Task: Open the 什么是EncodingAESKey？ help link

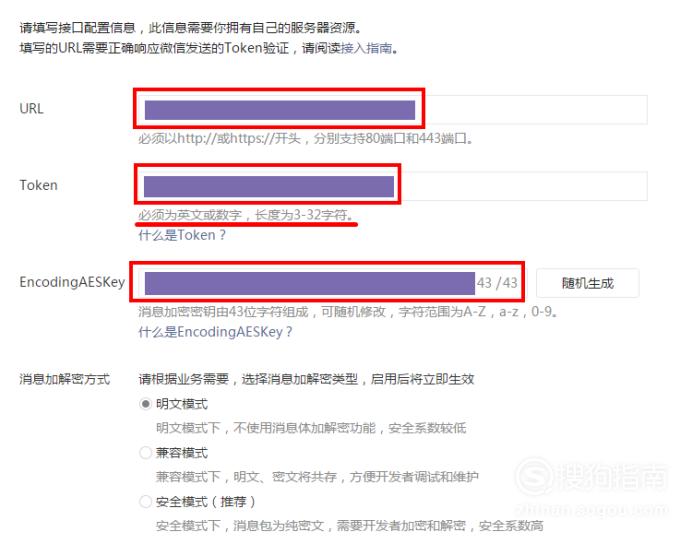Action: [x=215, y=332]
